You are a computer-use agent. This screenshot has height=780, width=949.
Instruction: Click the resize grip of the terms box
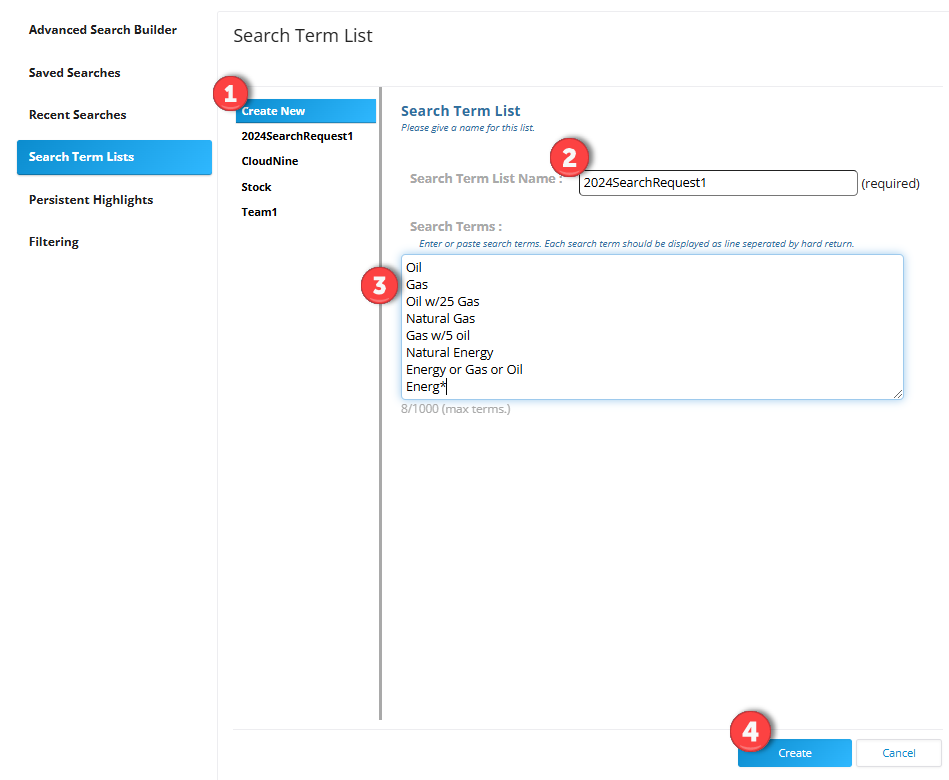coord(898,395)
